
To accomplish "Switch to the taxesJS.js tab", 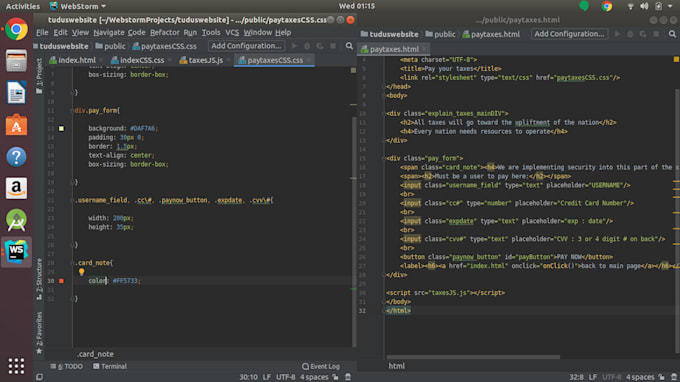I will [204, 60].
